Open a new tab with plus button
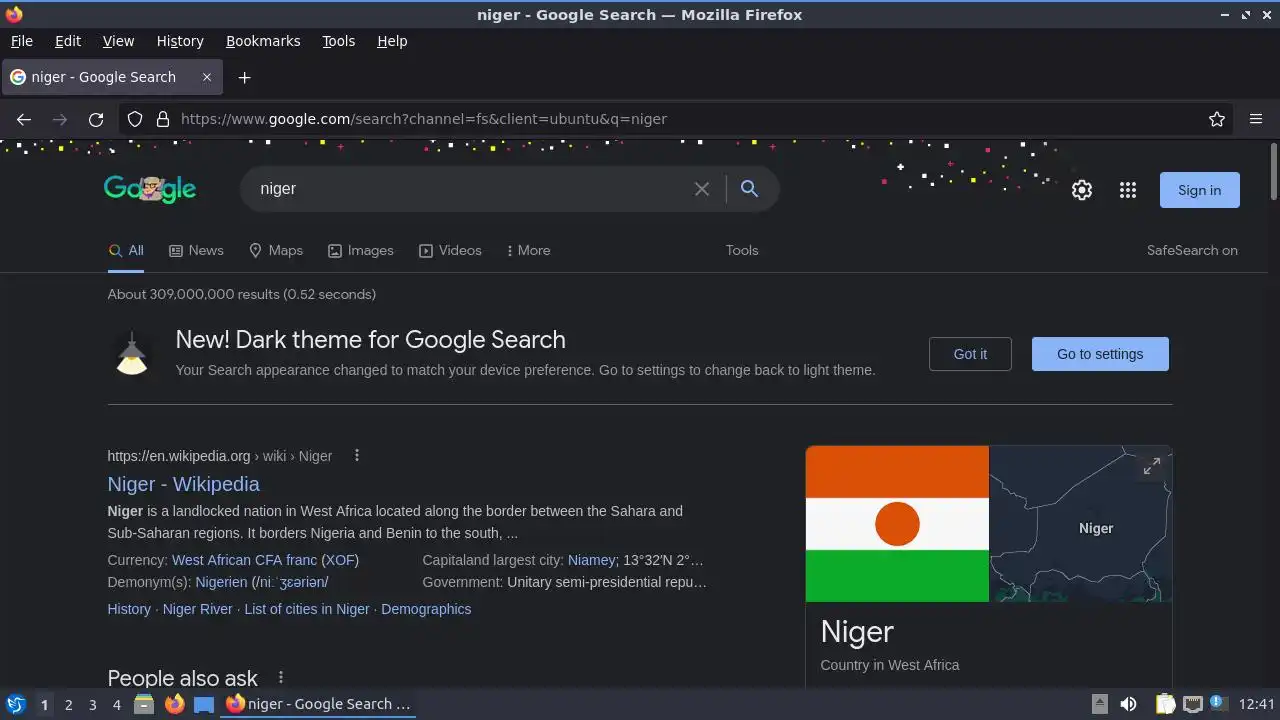1280x720 pixels. coord(244,77)
